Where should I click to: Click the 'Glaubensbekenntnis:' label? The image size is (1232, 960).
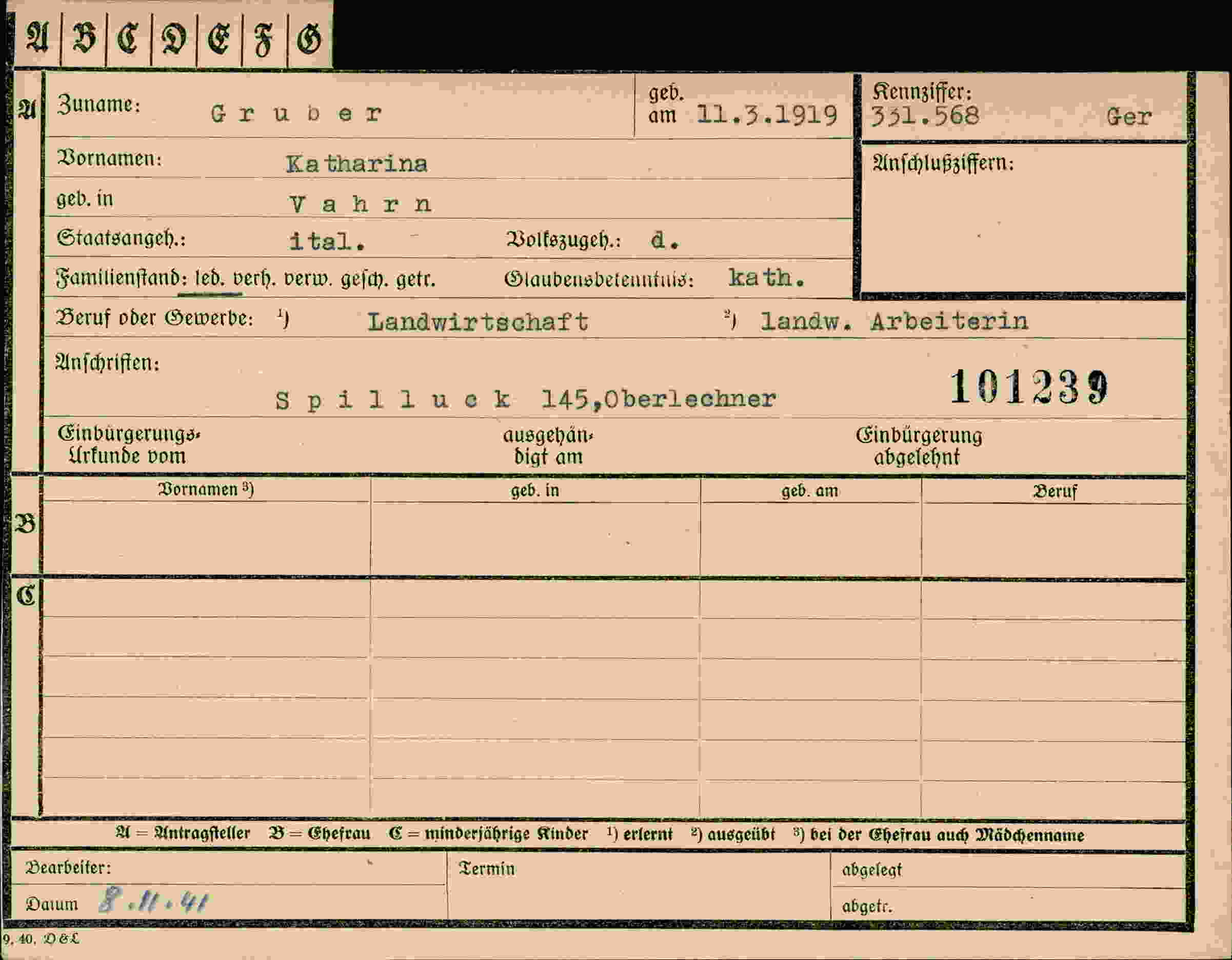pos(599,280)
